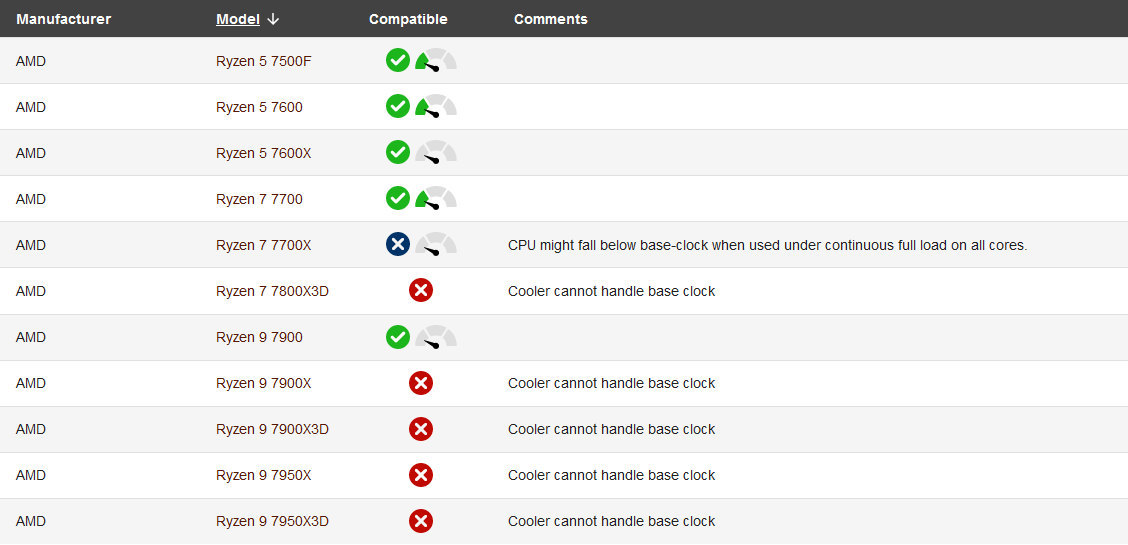1128x545 pixels.
Task: Click green checkmark for Ryzen 5 7600X
Action: click(398, 152)
